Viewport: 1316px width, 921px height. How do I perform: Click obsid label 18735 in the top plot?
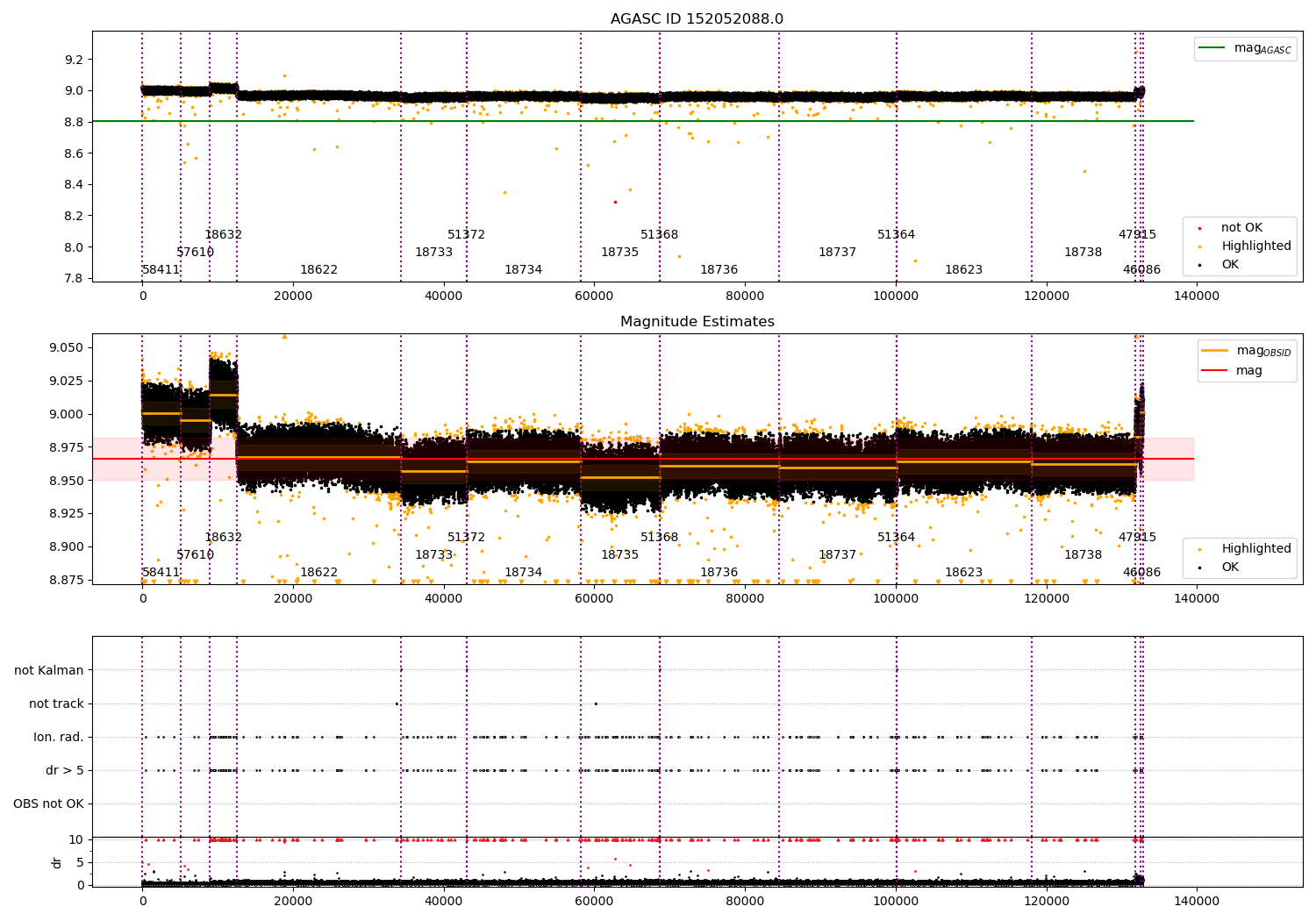point(619,253)
